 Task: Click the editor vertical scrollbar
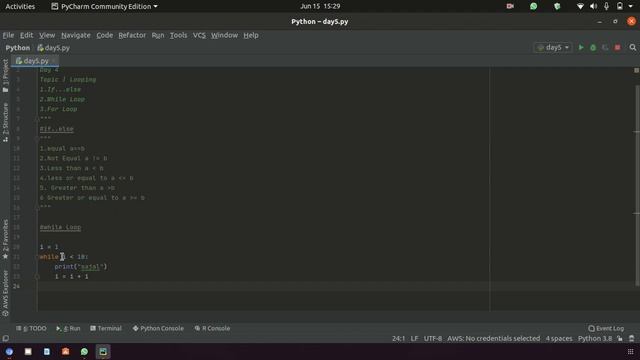click(x=637, y=186)
